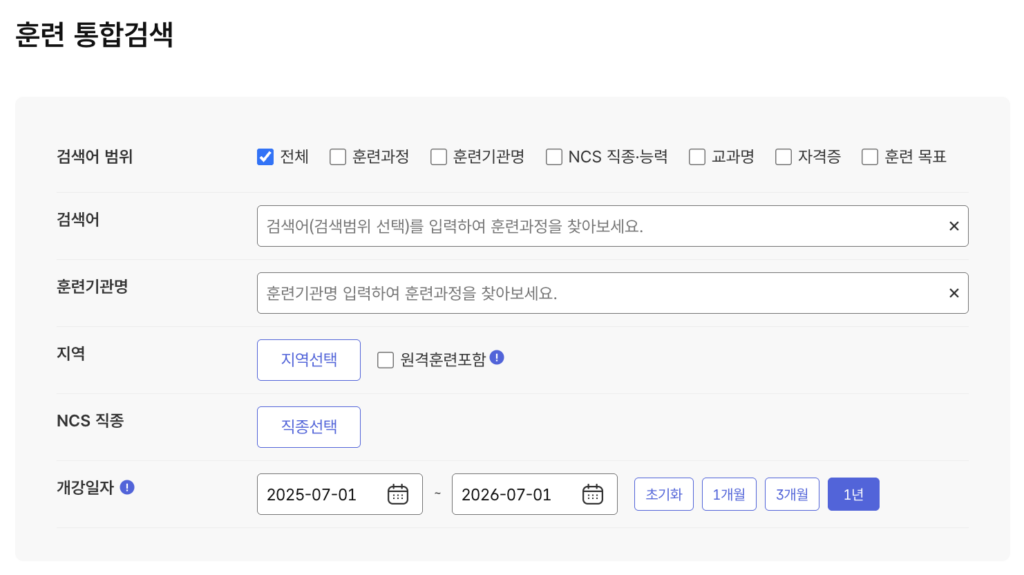1024x575 pixels.
Task: Click the 초기화 date reset button
Action: point(664,494)
